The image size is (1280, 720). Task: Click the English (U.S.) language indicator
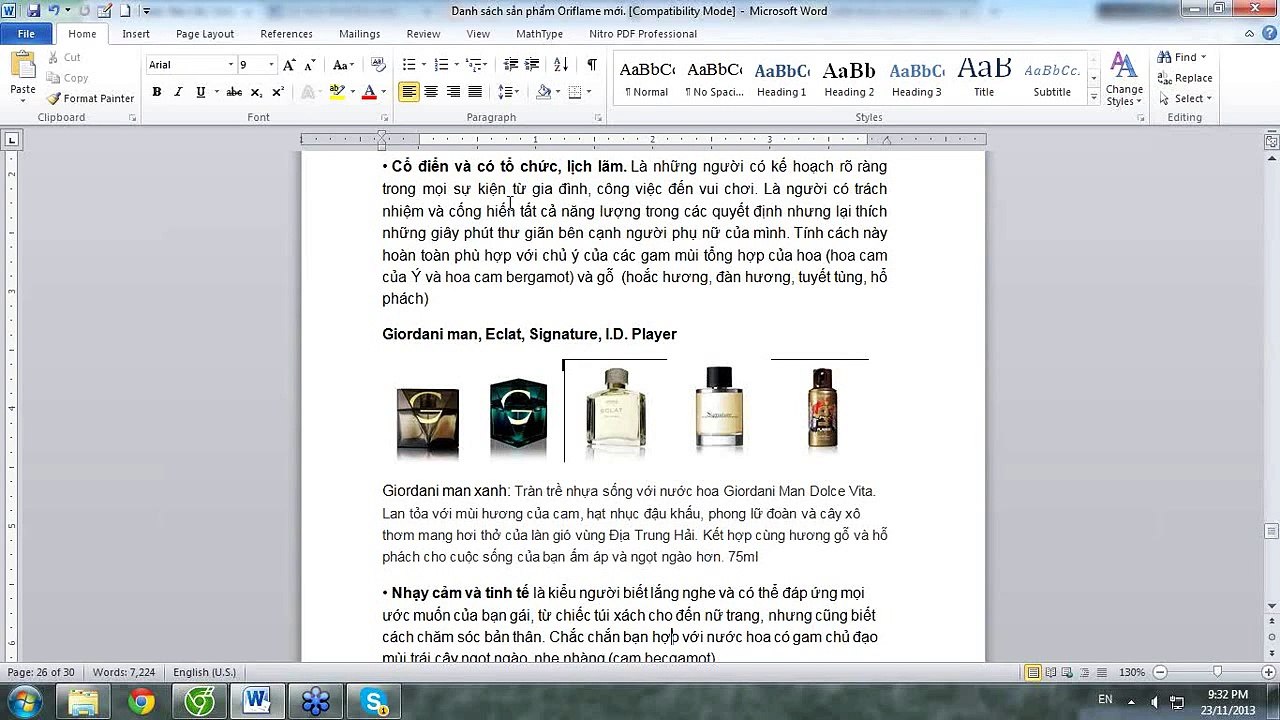[x=204, y=672]
